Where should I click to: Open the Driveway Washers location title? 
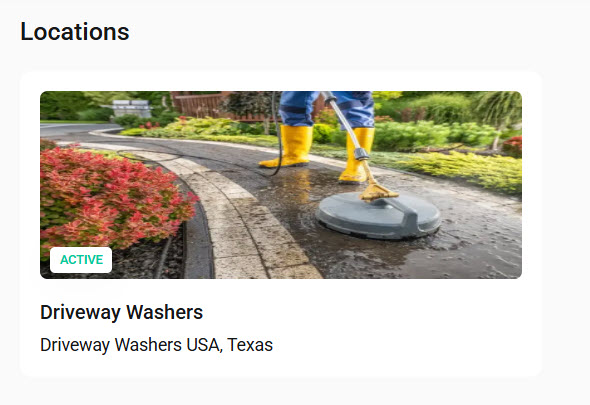tap(122, 312)
